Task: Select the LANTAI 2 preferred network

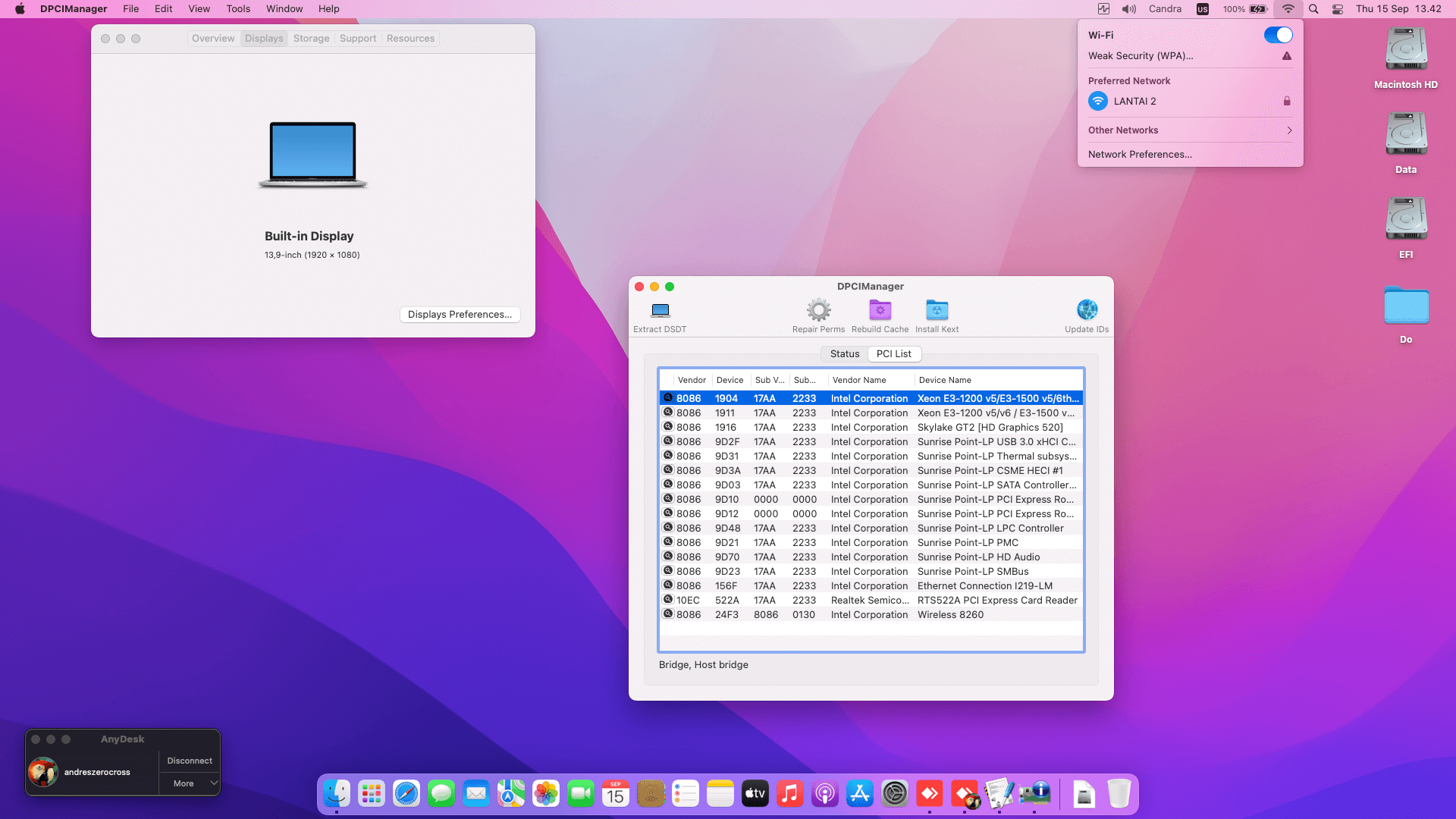Action: [1191, 101]
